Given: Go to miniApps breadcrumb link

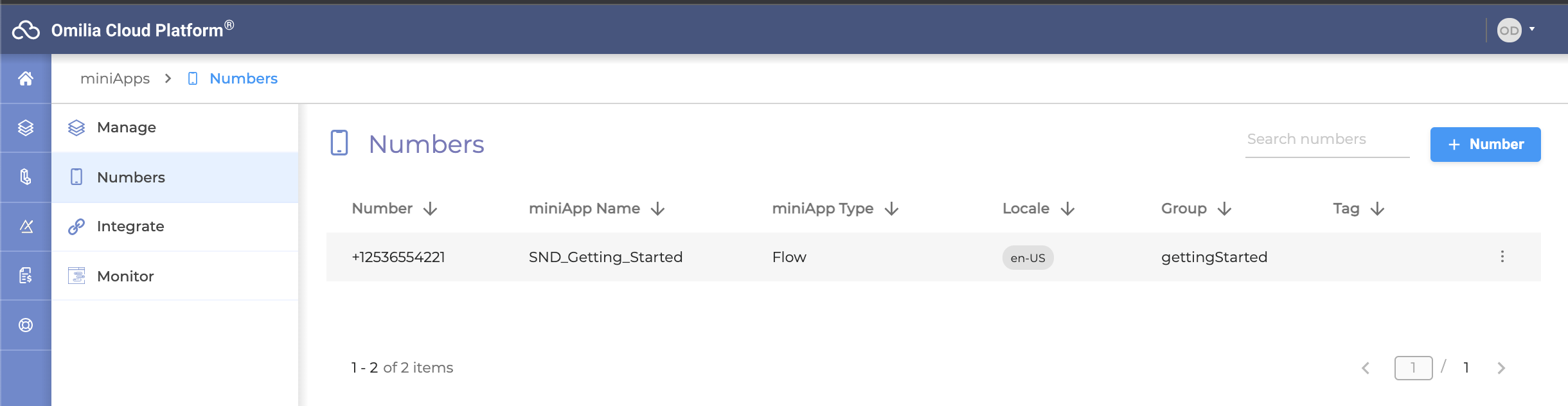Looking at the screenshot, I should [x=115, y=78].
